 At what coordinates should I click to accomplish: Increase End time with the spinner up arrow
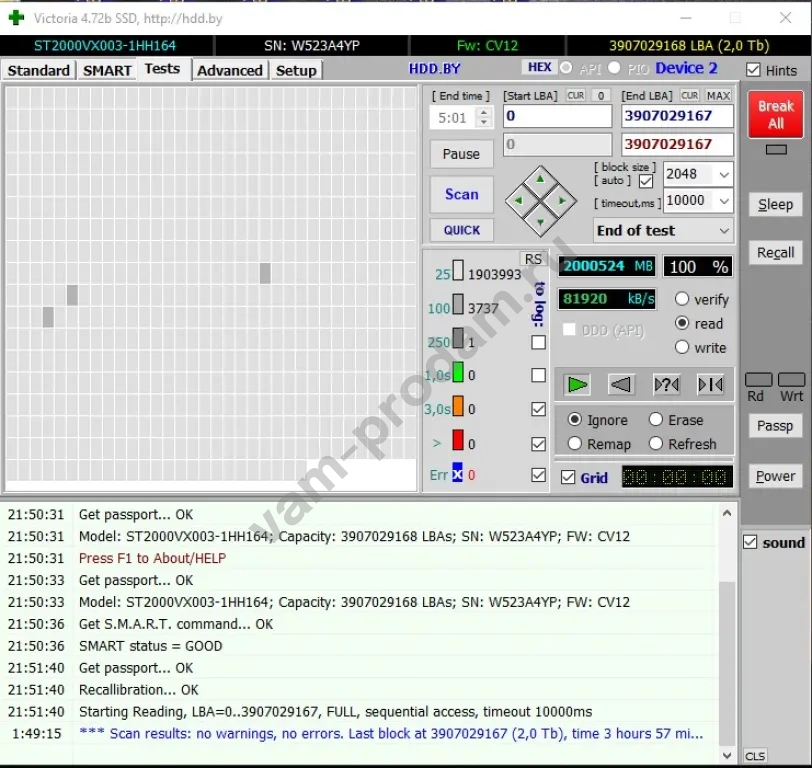pos(484,111)
